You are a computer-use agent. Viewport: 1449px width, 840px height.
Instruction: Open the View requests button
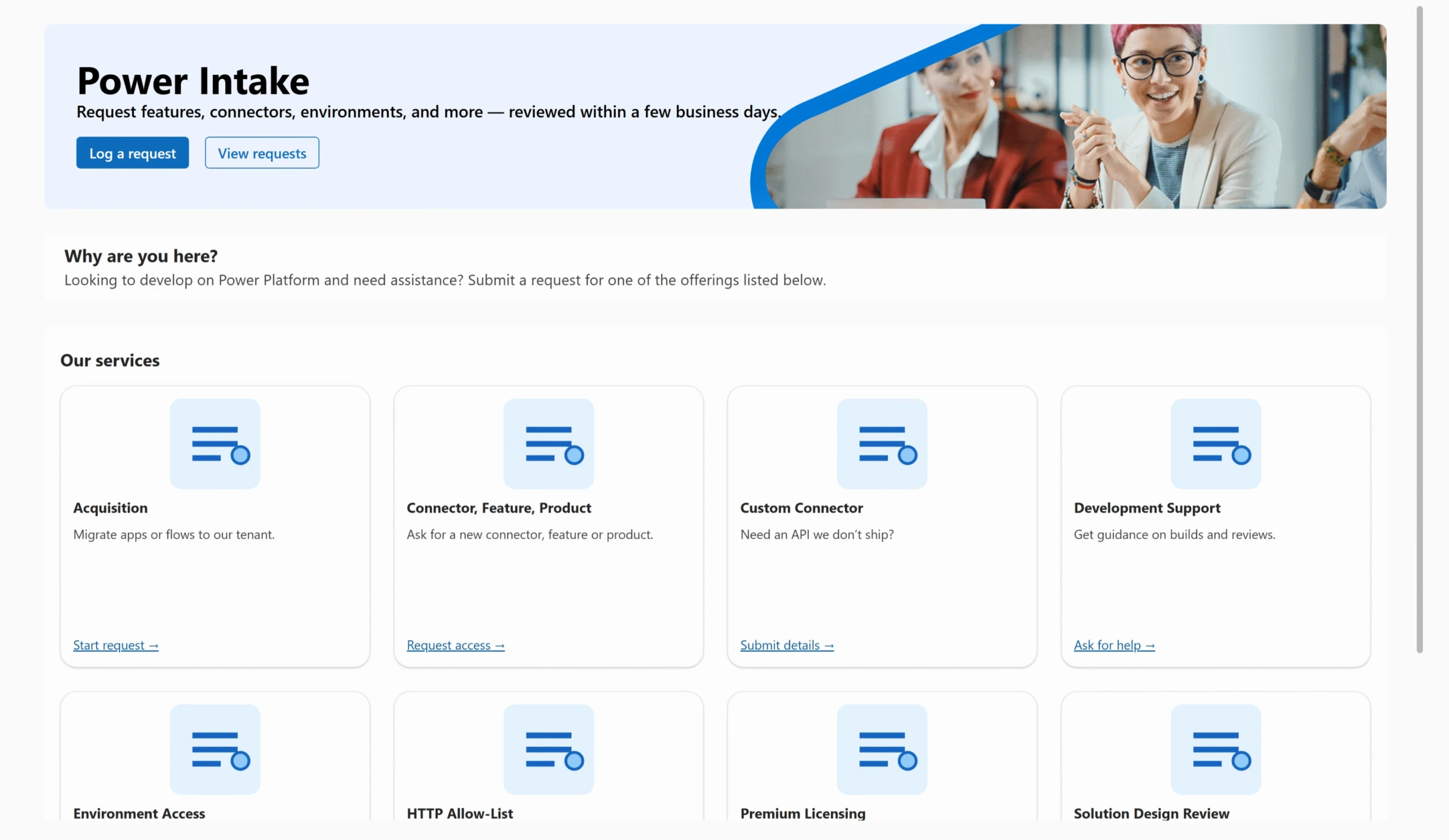coord(261,153)
